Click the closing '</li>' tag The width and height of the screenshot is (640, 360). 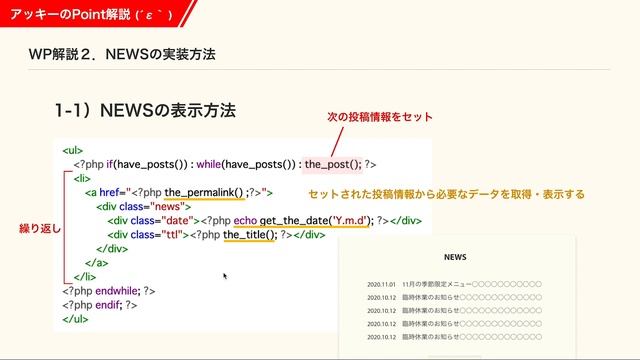tap(85, 277)
